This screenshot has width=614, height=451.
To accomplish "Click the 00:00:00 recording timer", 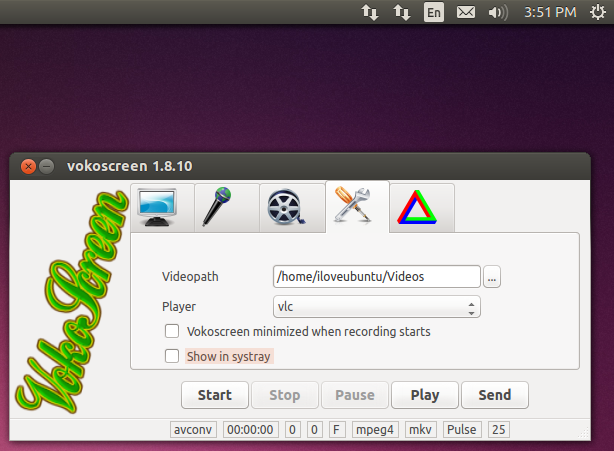I will coord(251,430).
